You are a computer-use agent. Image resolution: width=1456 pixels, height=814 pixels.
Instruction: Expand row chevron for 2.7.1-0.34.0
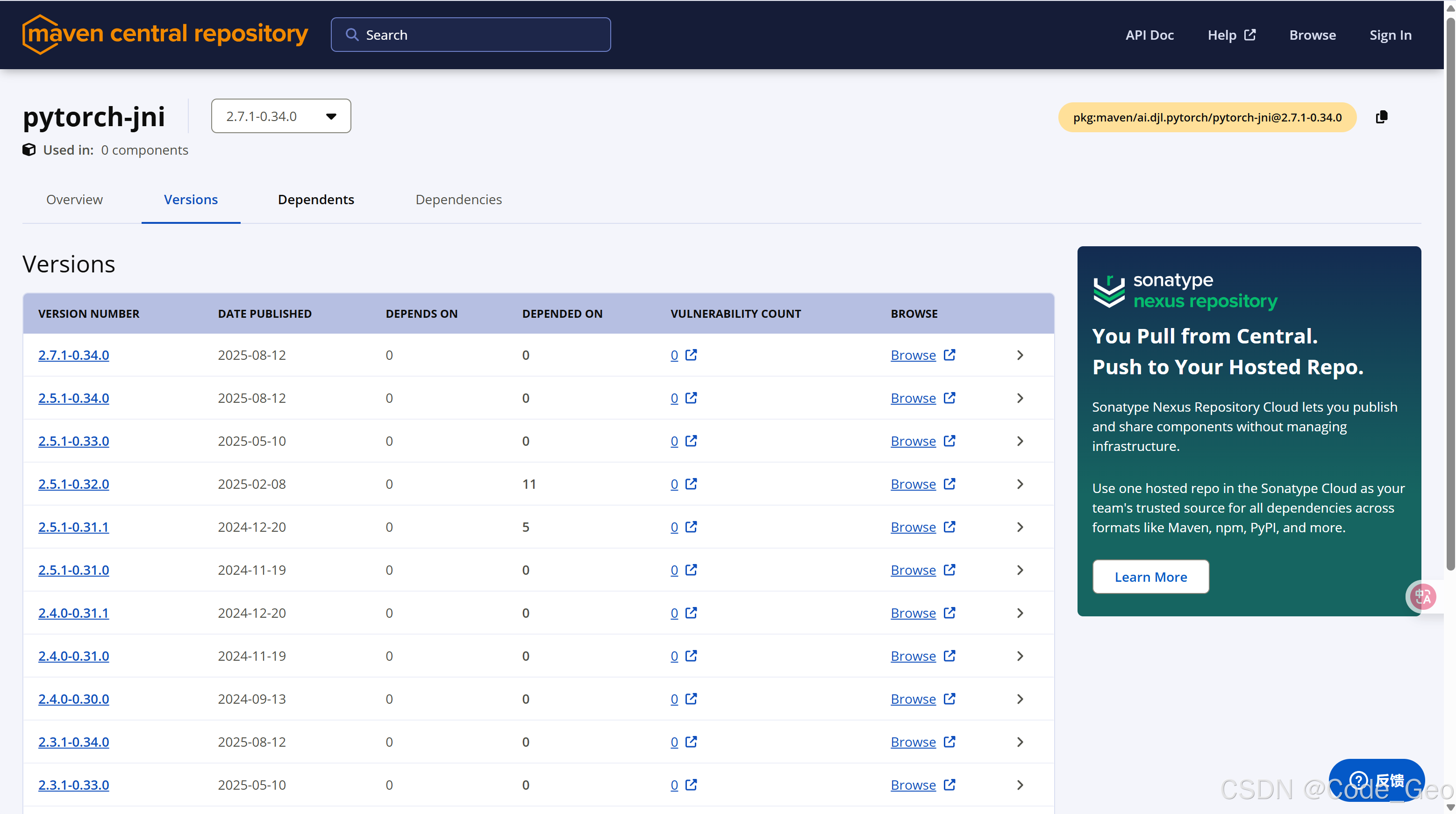(x=1020, y=355)
